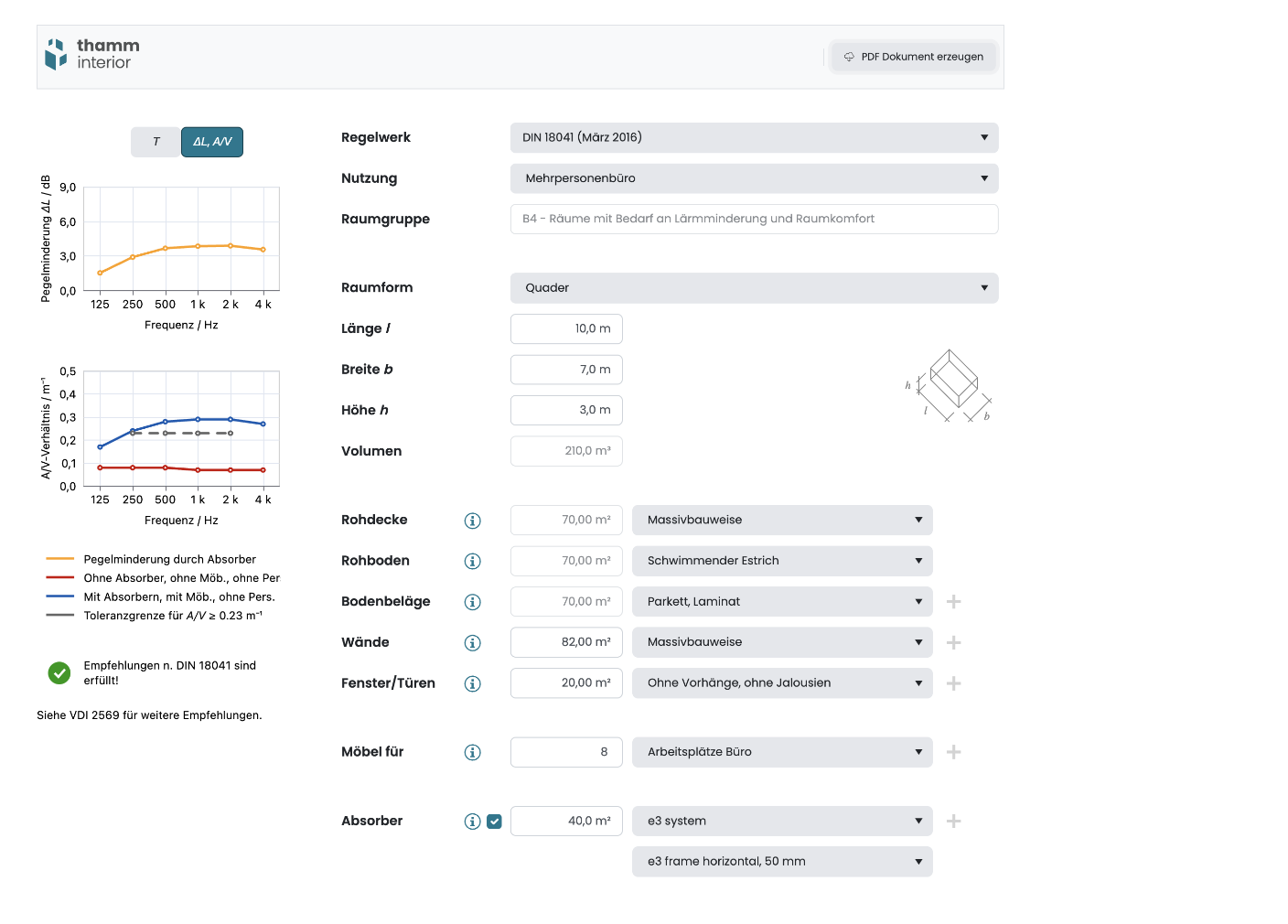1288x924 pixels.
Task: Click the plus icon in Fenster/Türen row
Action: point(953,683)
